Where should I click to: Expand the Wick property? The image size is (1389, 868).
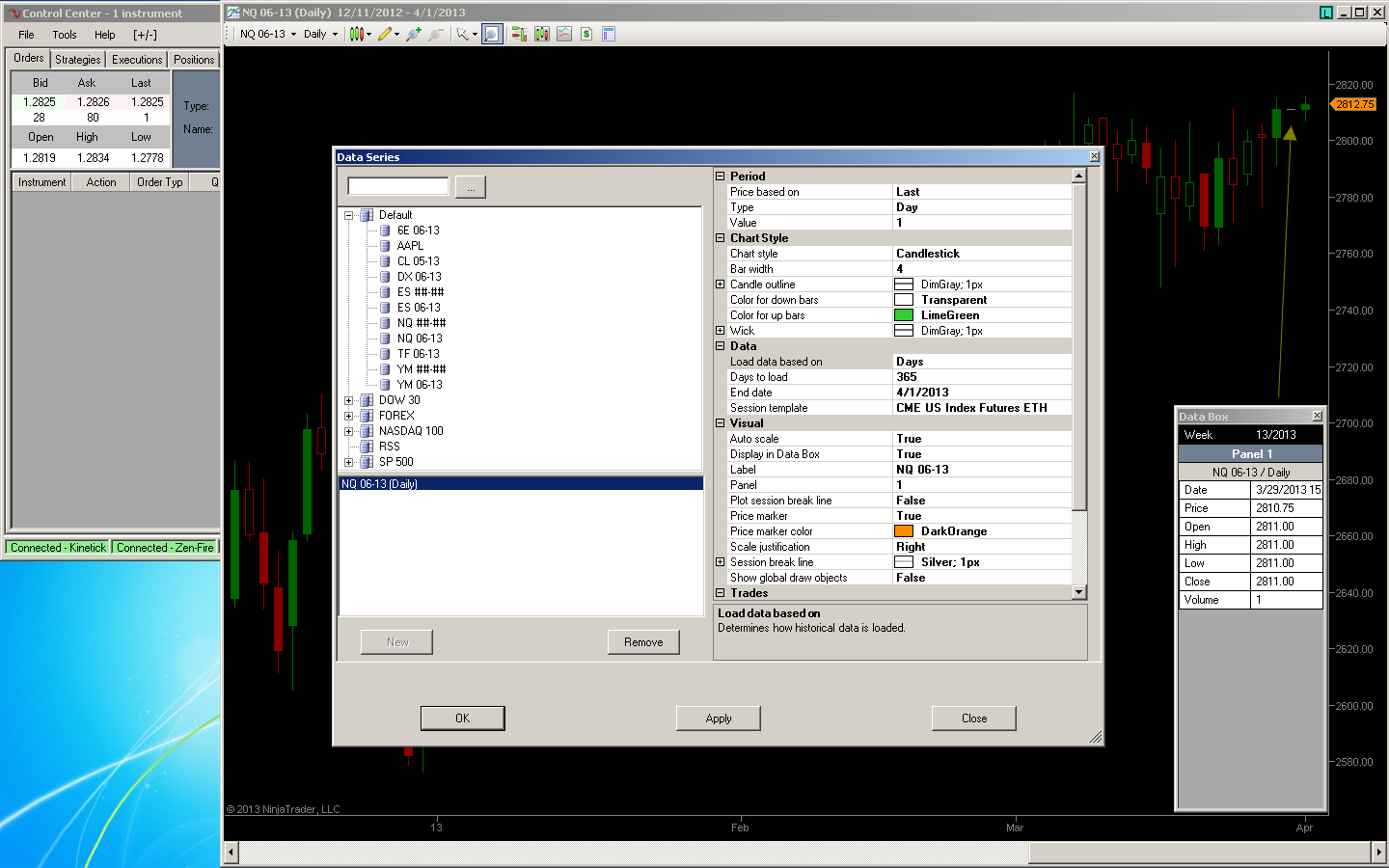[721, 331]
